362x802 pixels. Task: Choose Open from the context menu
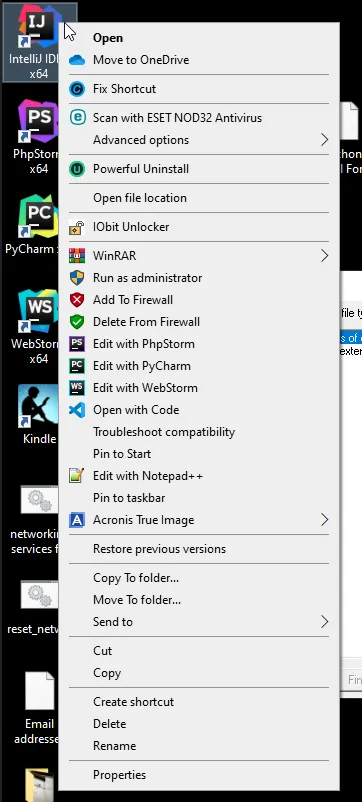point(199,38)
